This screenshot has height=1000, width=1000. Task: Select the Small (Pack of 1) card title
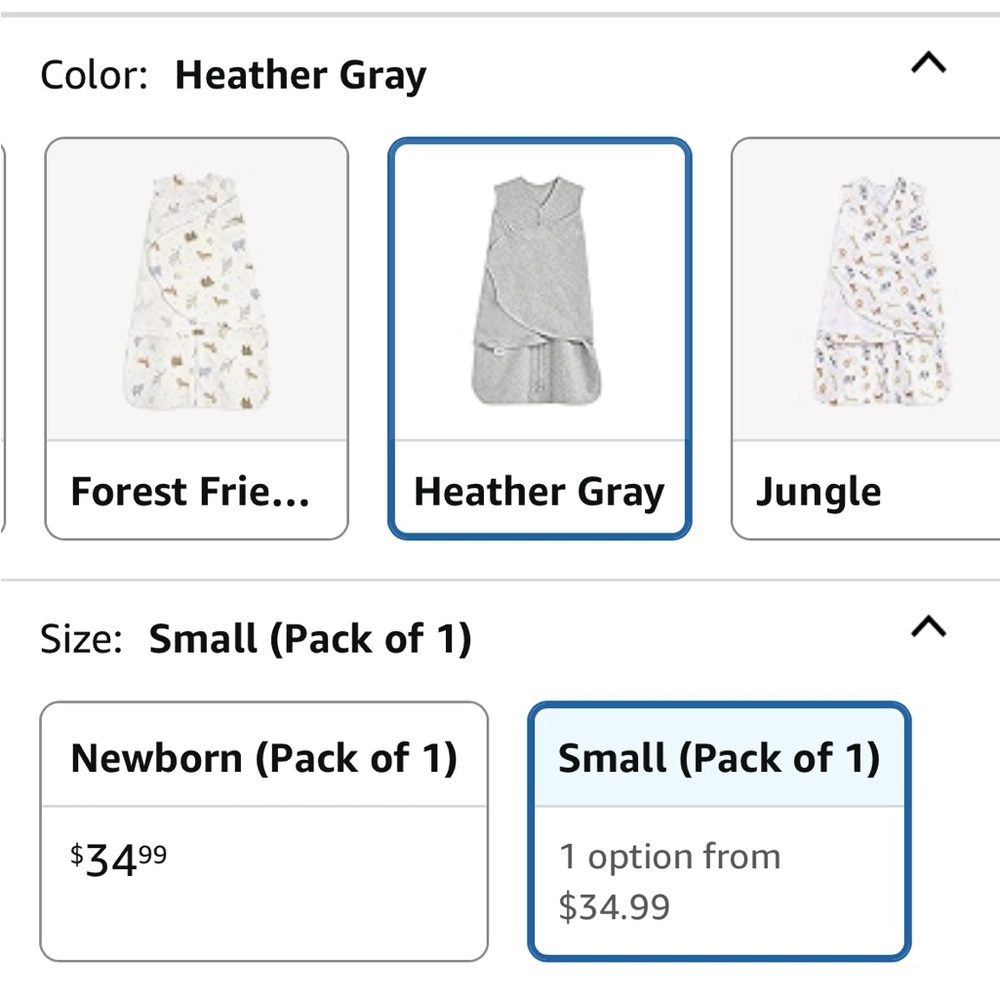pos(719,758)
